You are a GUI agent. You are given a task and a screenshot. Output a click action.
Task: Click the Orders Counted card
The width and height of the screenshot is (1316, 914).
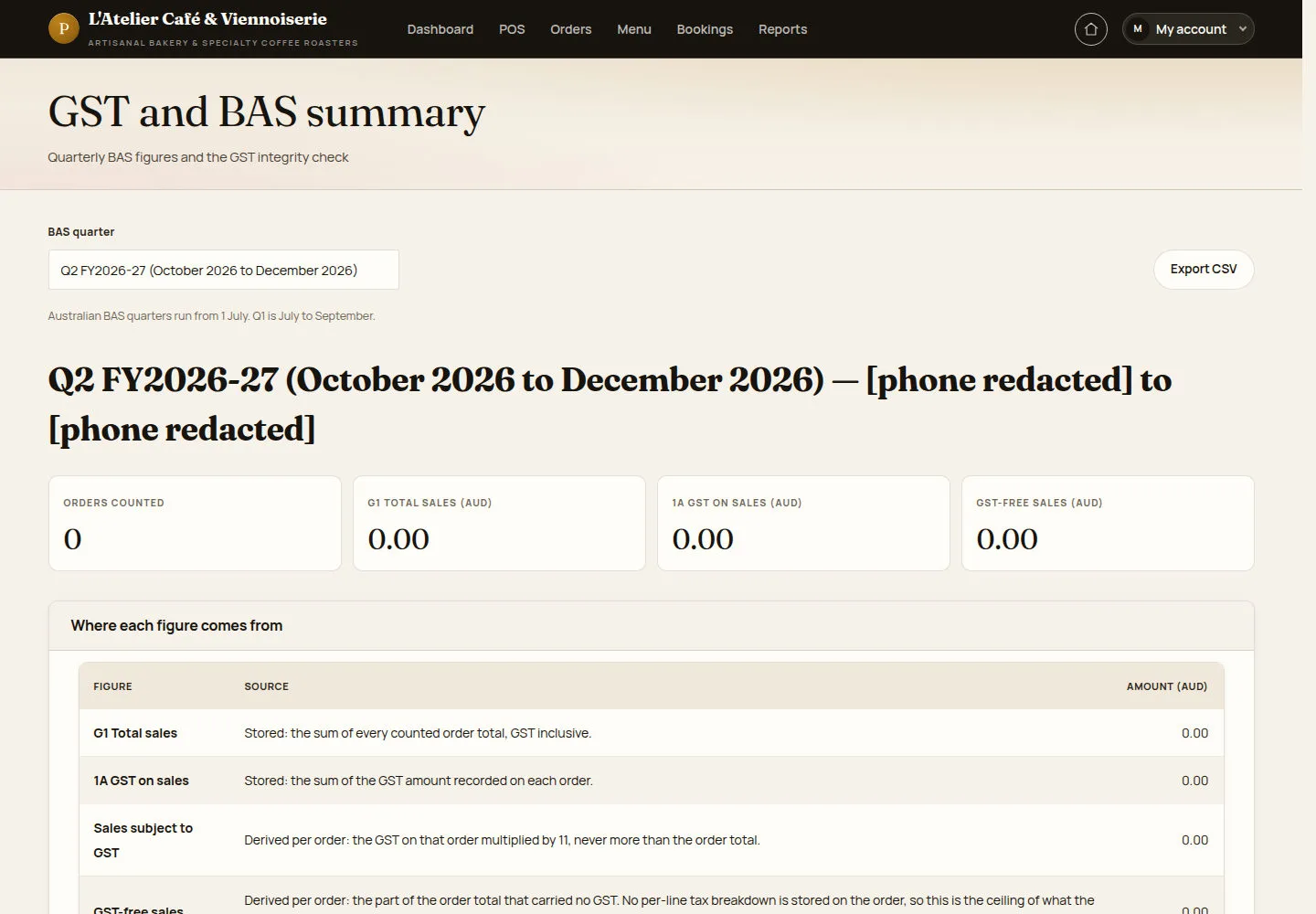(195, 523)
